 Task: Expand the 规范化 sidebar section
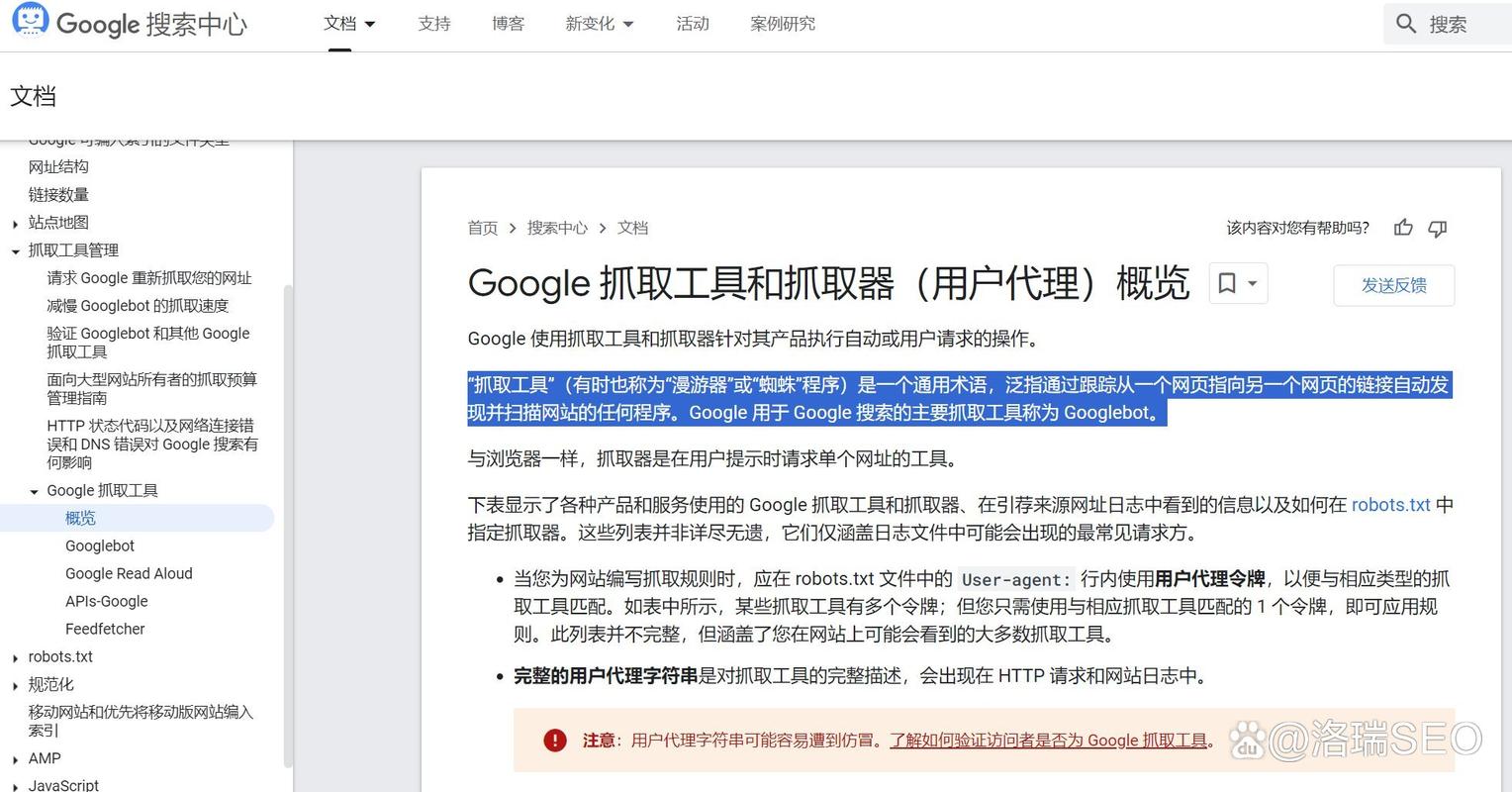[x=15, y=686]
